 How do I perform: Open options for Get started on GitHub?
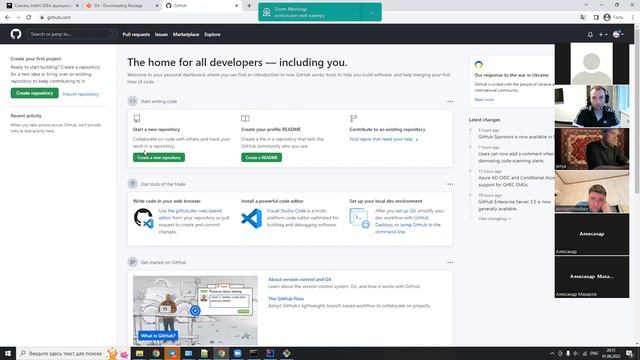[450, 262]
